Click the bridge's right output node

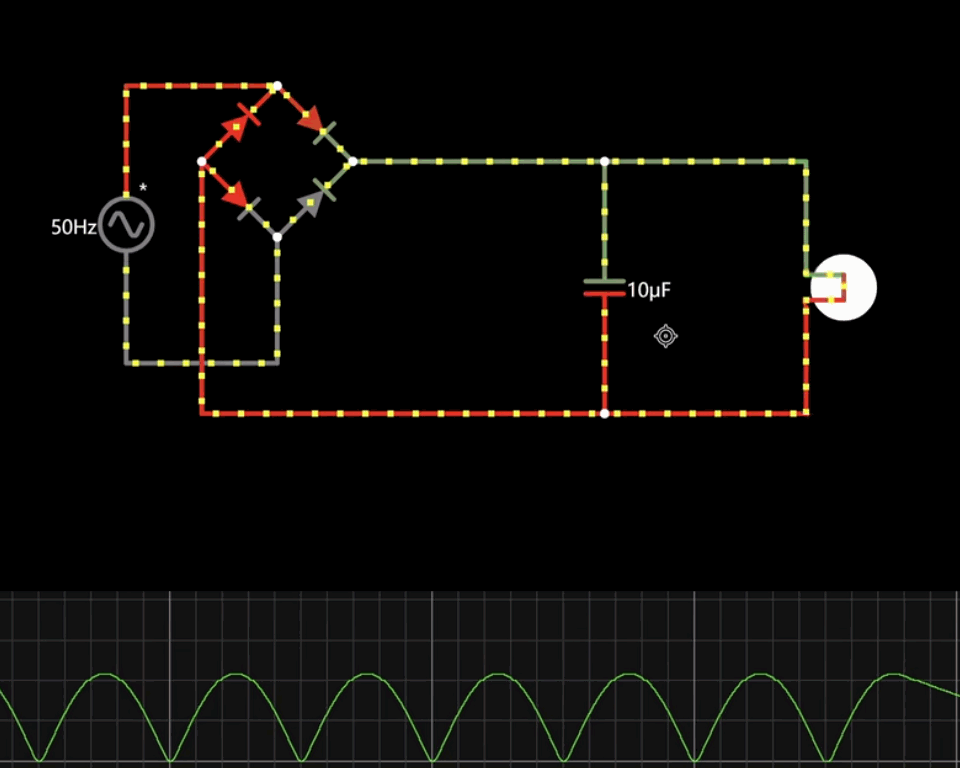click(353, 162)
